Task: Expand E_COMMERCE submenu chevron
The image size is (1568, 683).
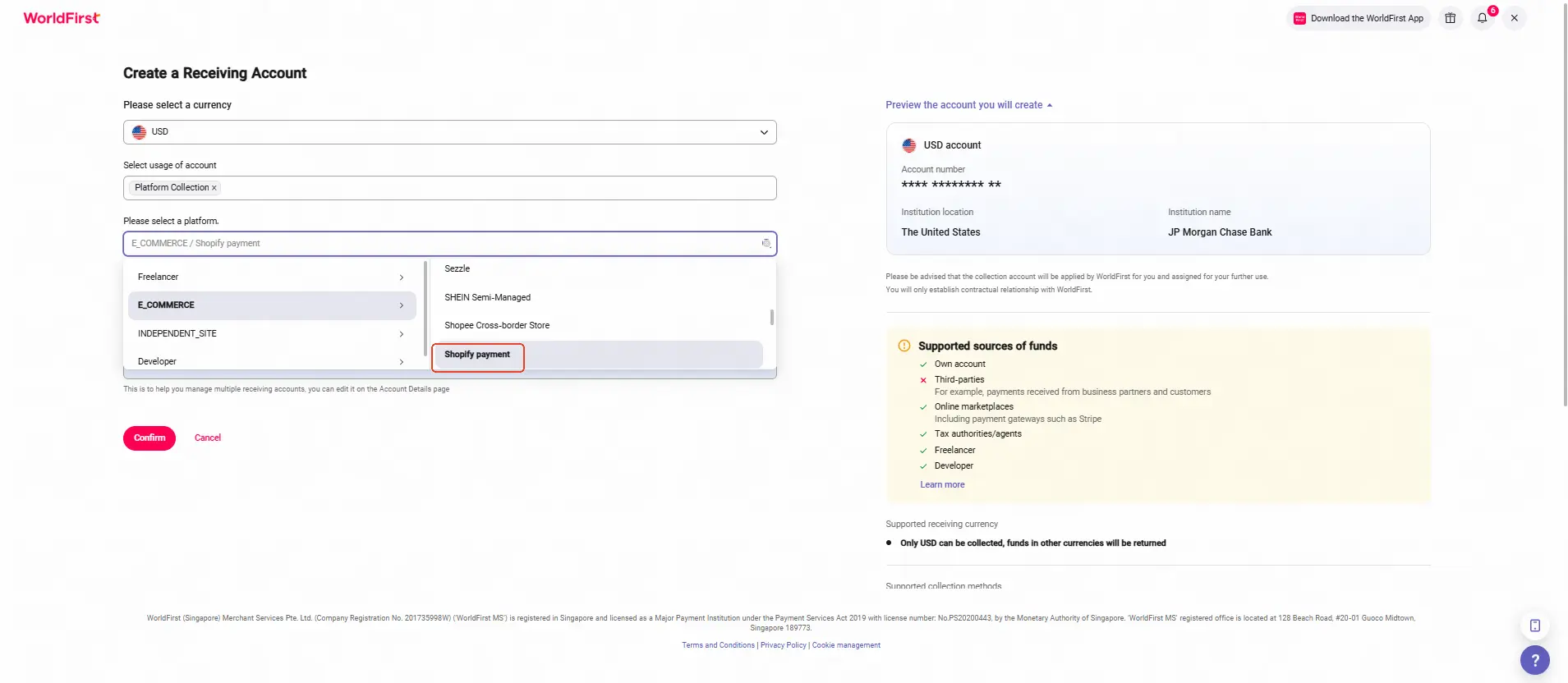Action: tap(402, 305)
